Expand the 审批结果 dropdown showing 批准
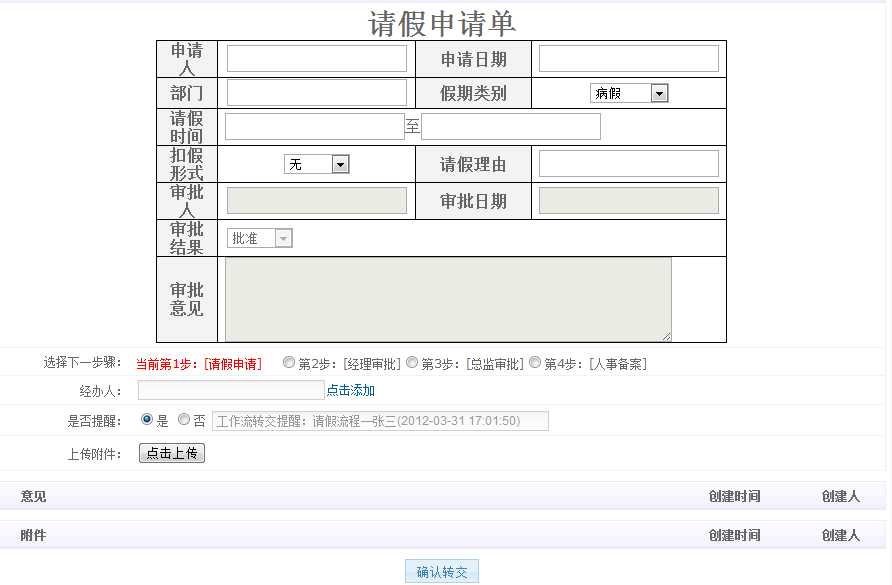The height and width of the screenshot is (585, 892). (x=281, y=237)
